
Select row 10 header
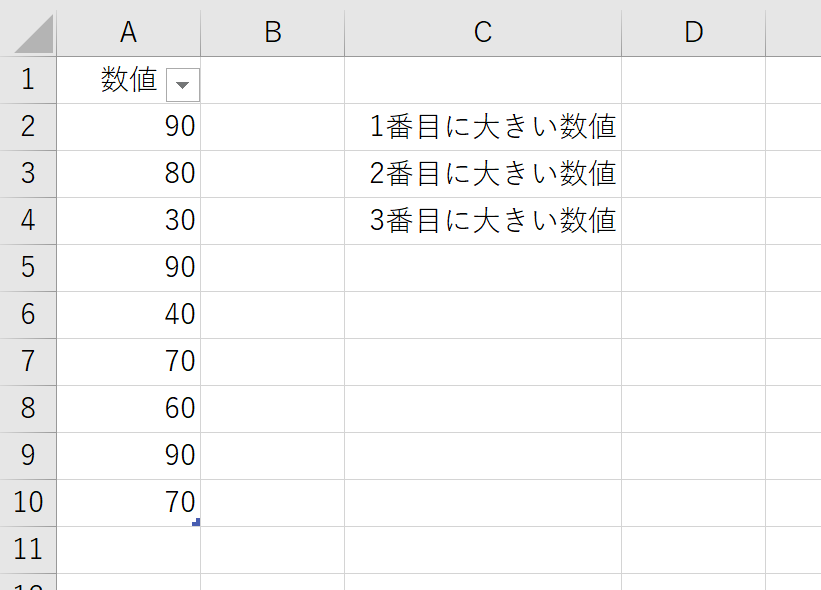click(28, 503)
